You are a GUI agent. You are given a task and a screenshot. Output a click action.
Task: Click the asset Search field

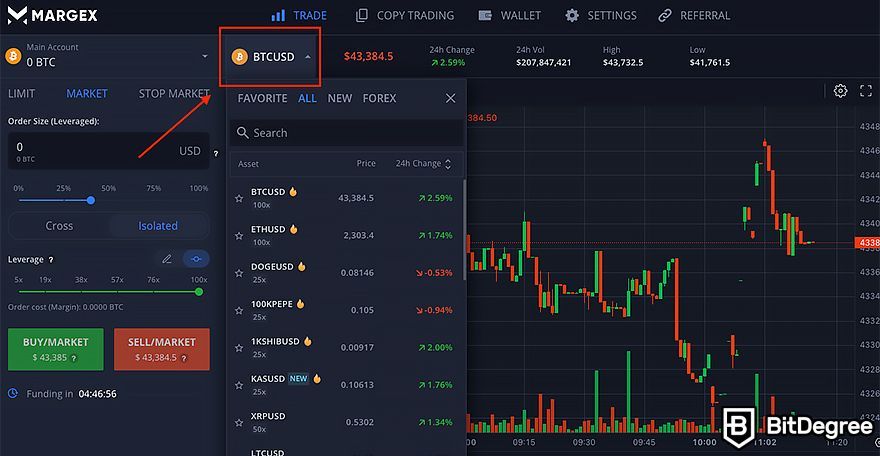tap(347, 133)
